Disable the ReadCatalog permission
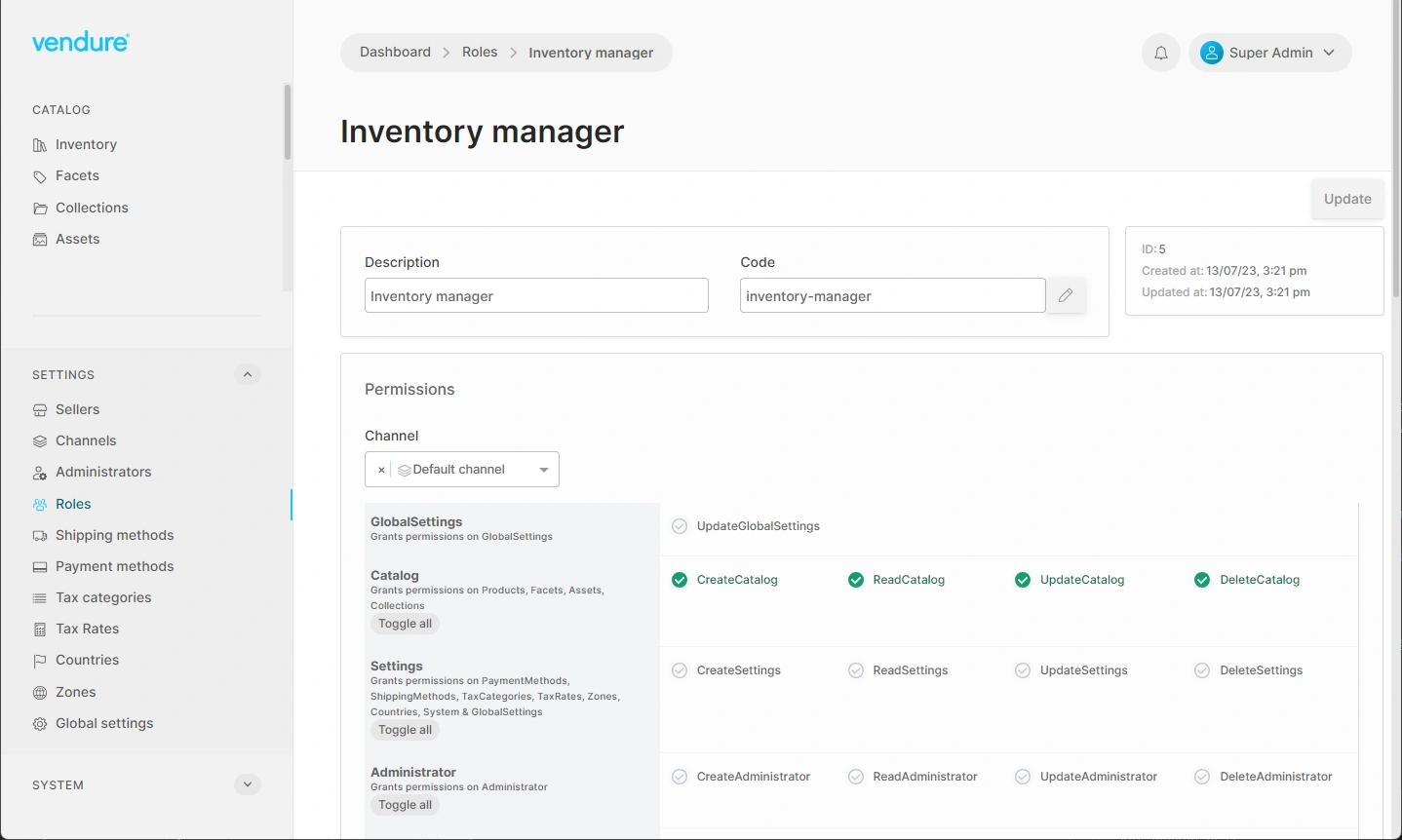This screenshot has height=840, width=1402. (x=855, y=579)
